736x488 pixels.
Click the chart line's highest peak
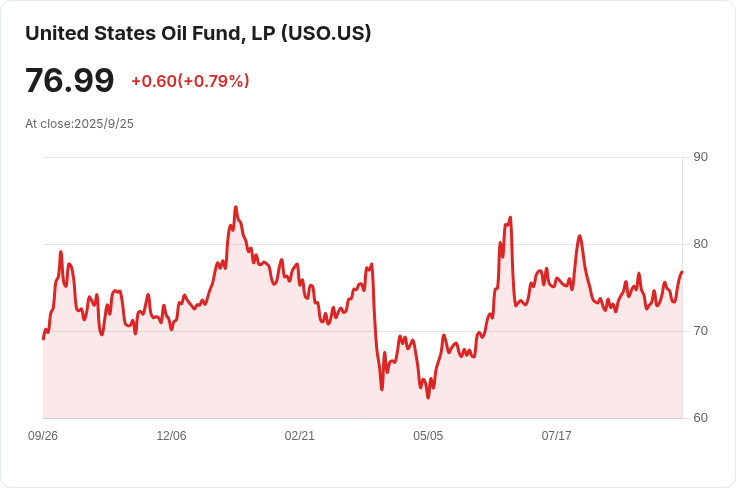pos(235,207)
